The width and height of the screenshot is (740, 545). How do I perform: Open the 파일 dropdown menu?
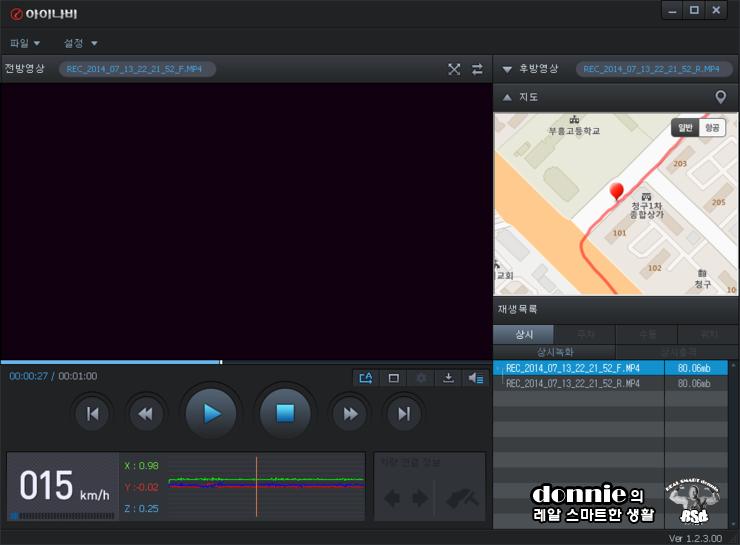pos(25,43)
